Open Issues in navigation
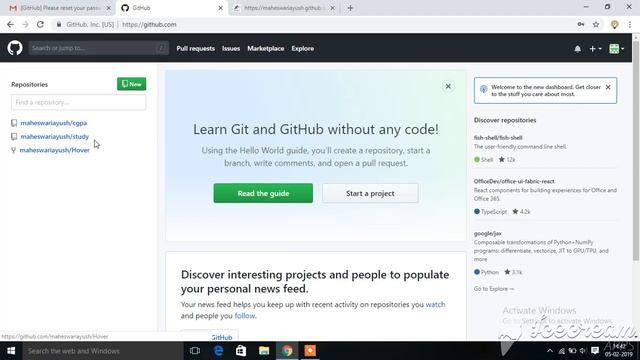Viewport: 640px width, 360px height. [x=231, y=48]
